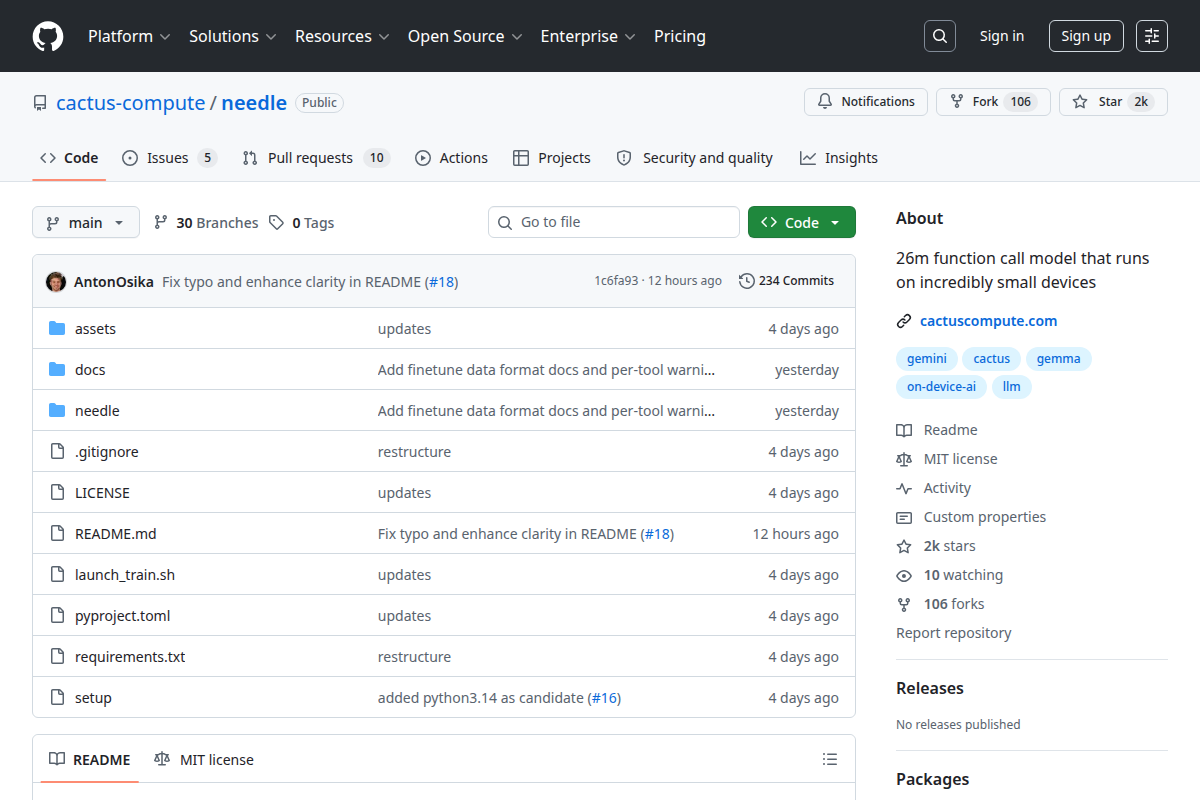1200x800 pixels.
Task: Open MIT license link in About sidebar
Action: click(947, 459)
